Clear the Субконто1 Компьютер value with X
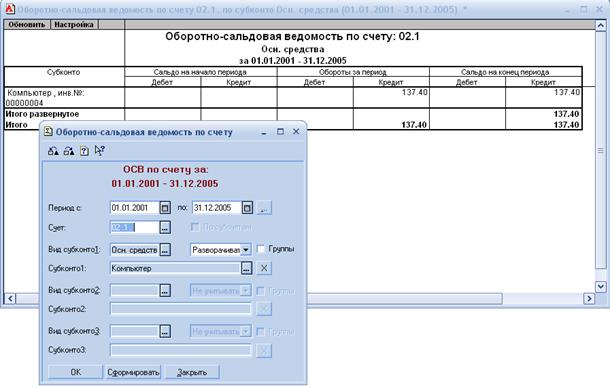Viewport: 610px width, 388px height. 264,268
